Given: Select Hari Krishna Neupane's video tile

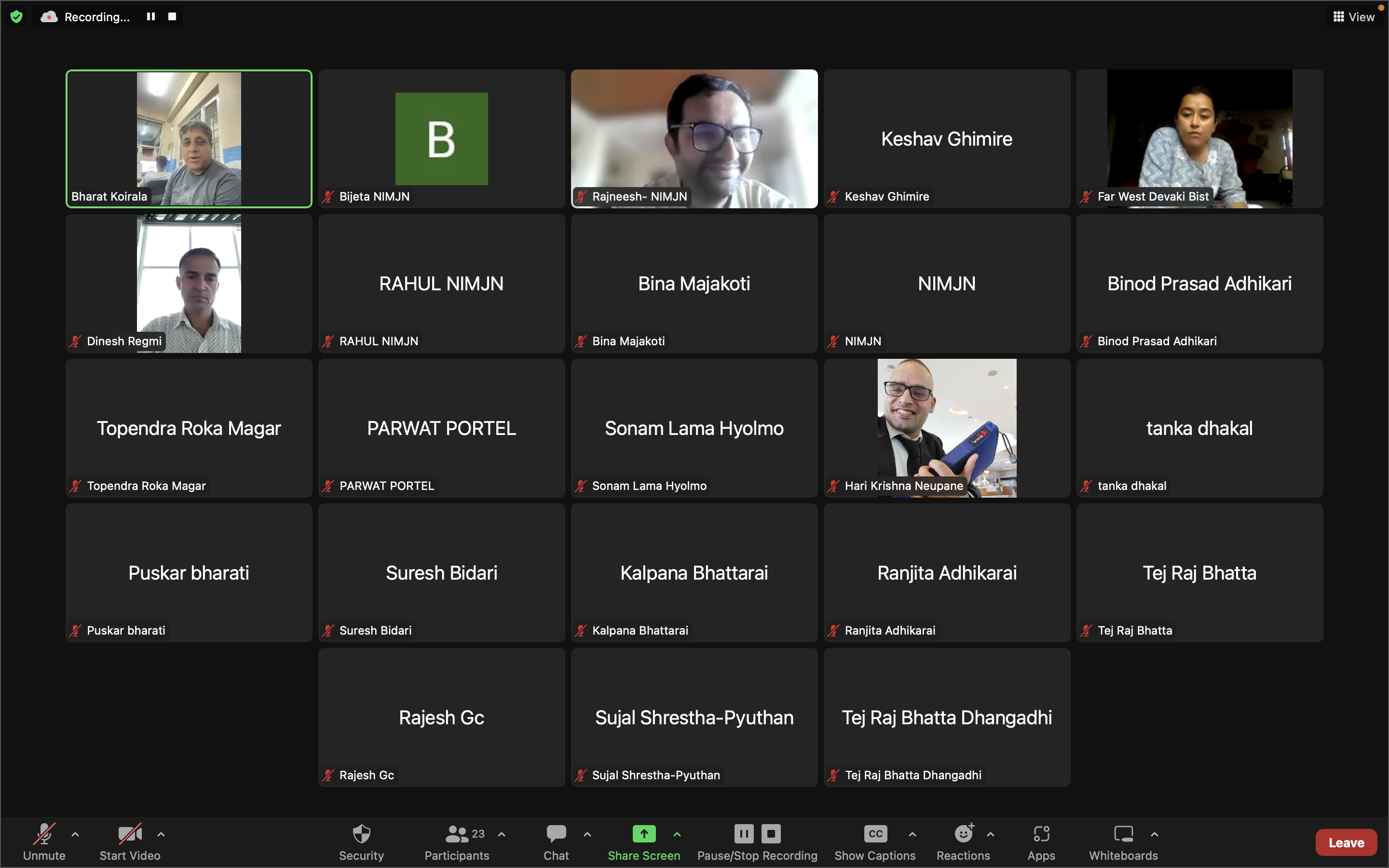Looking at the screenshot, I should pyautogui.click(x=947, y=428).
